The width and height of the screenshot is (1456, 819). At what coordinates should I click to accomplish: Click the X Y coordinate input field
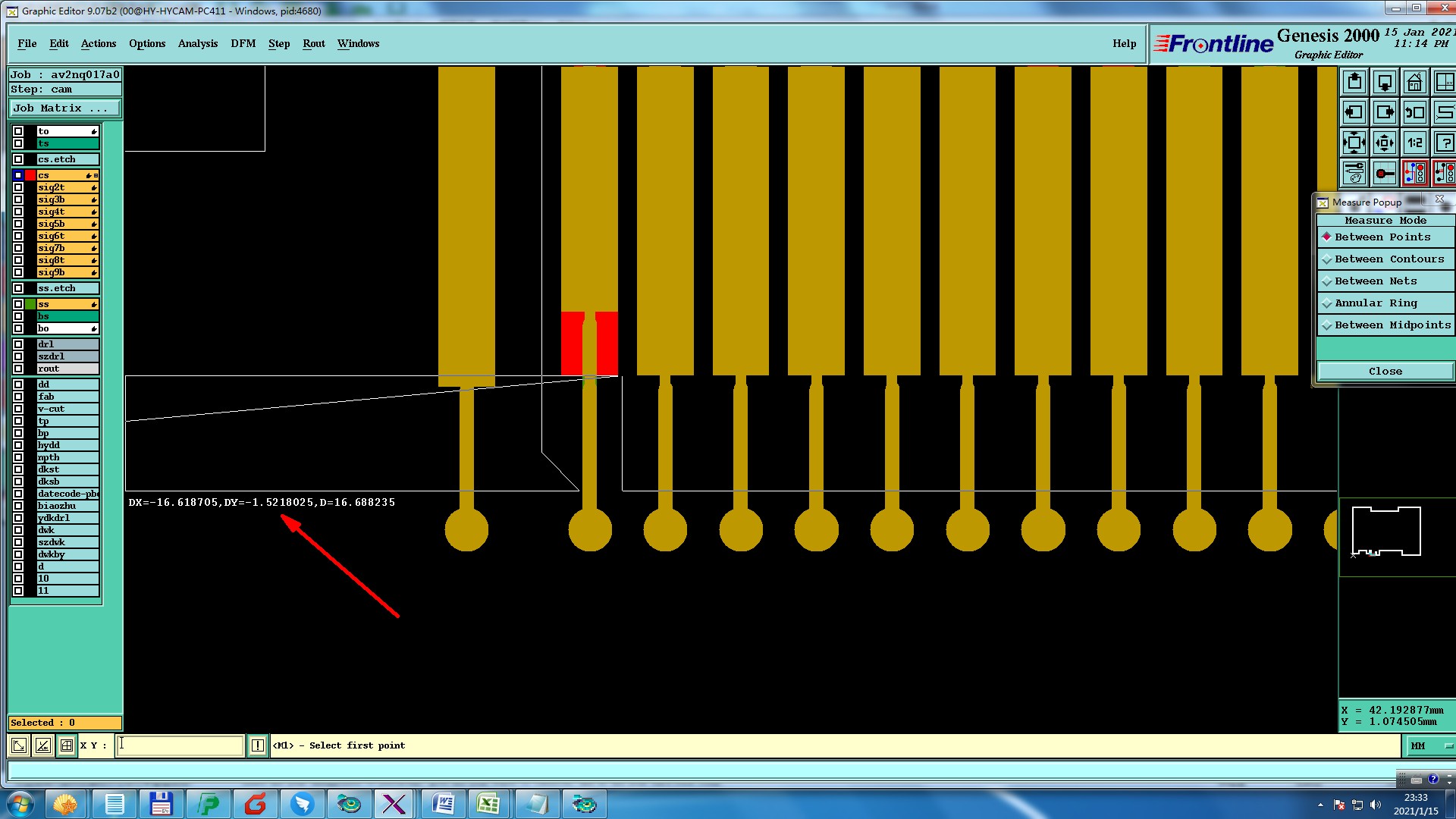pyautogui.click(x=180, y=745)
